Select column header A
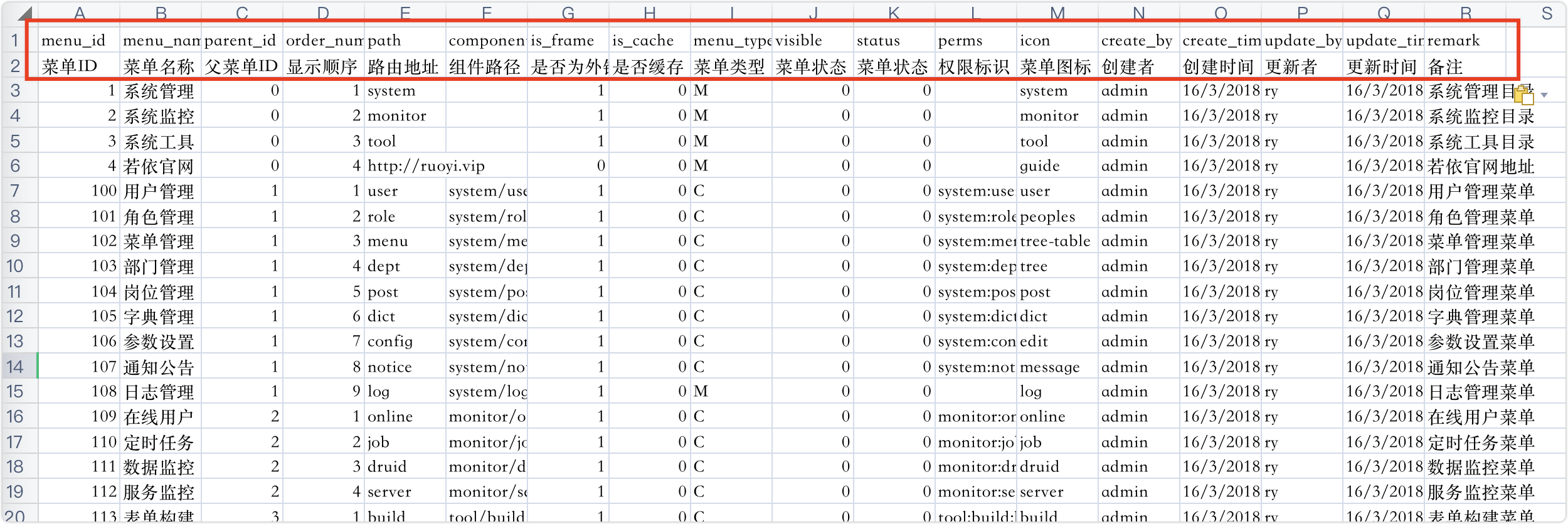The image size is (1568, 524). click(x=79, y=13)
